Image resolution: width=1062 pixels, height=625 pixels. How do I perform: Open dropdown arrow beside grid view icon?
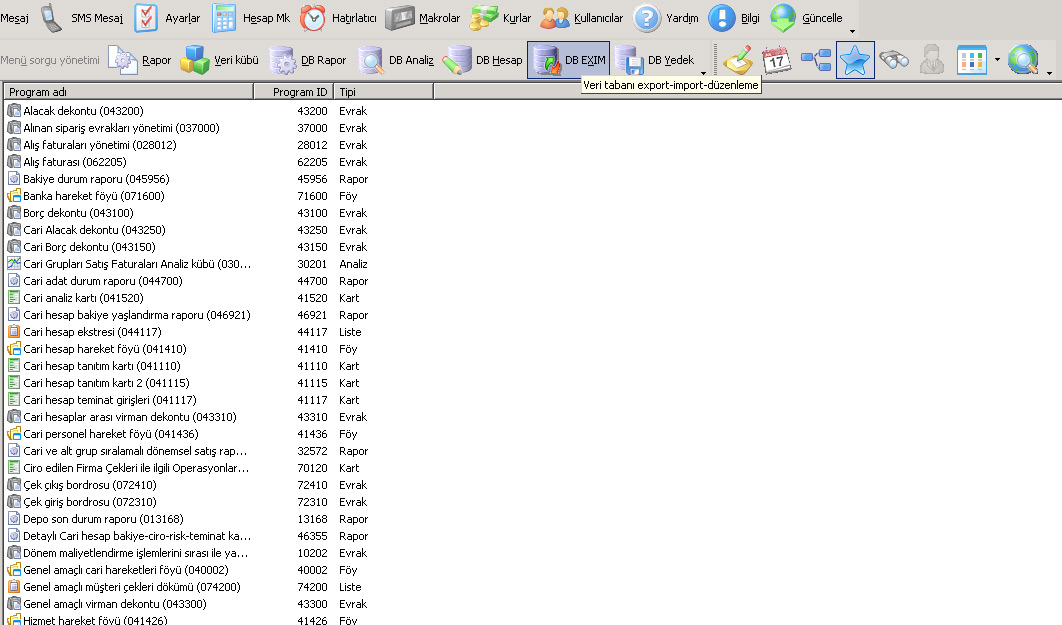coord(997,60)
